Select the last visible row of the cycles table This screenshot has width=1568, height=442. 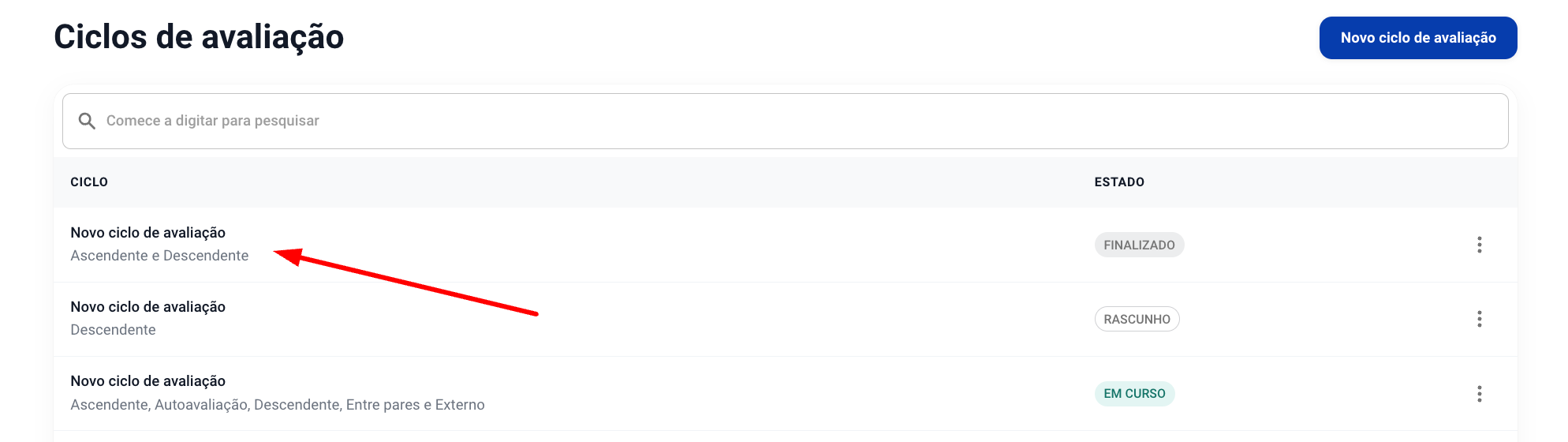pos(786,393)
